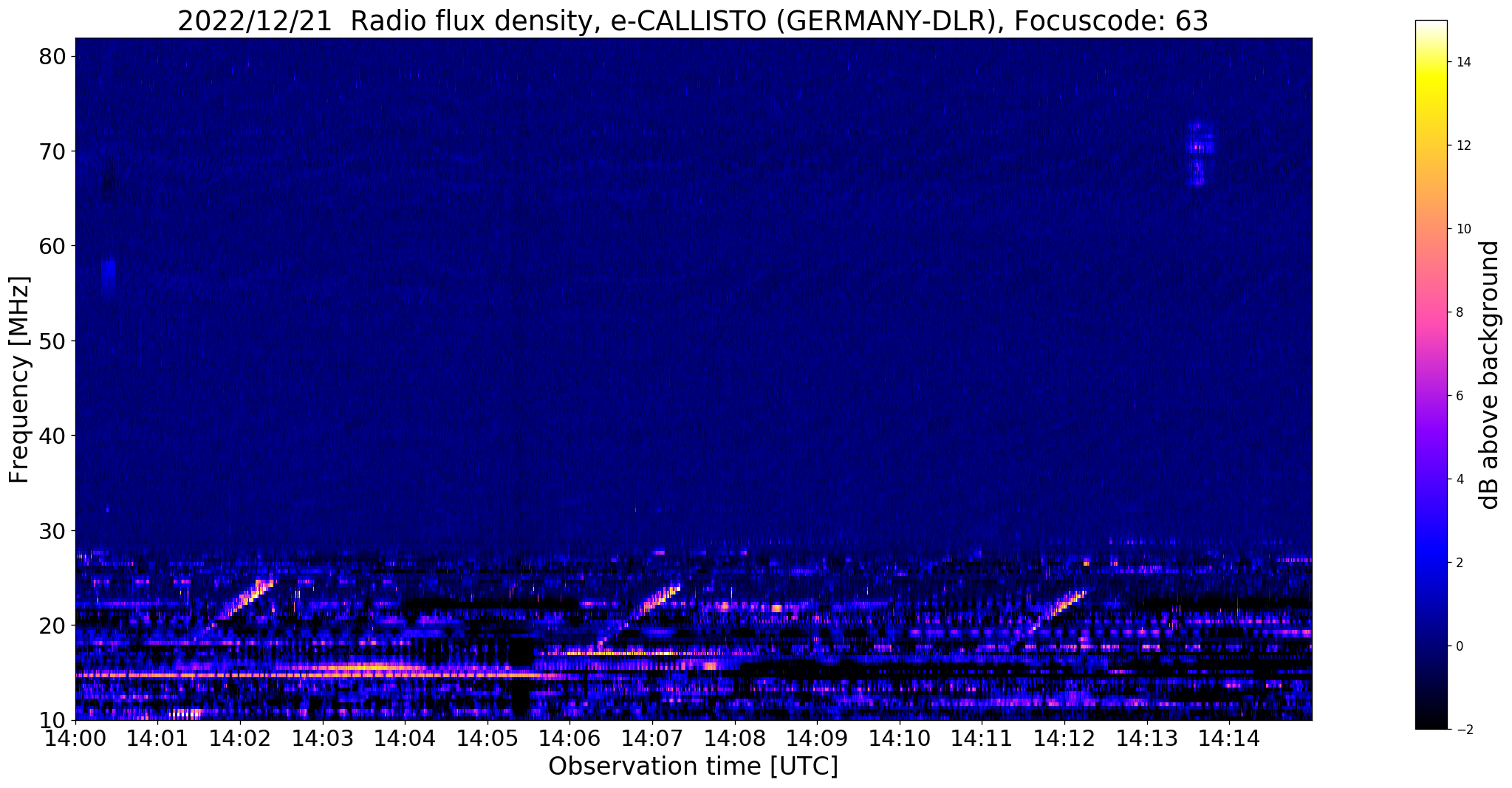This screenshot has width=1512, height=788.
Task: Select the 14:08 time tick label
Action: 734,739
